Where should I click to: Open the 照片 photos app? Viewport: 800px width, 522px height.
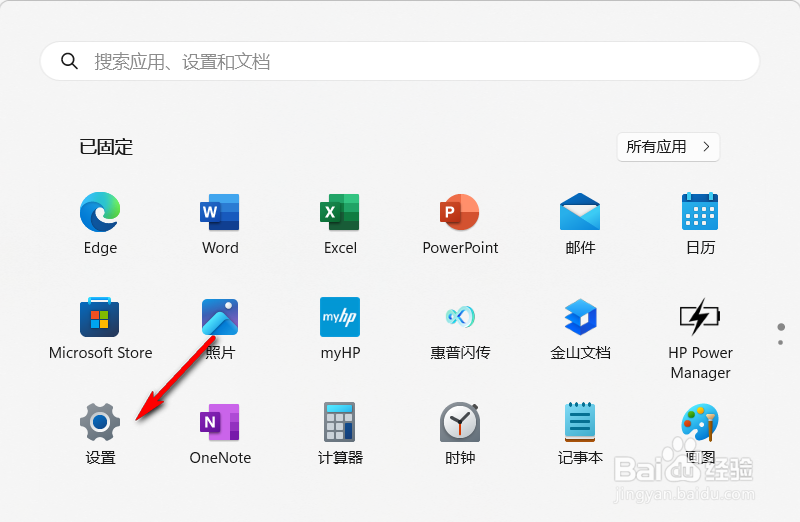tap(220, 328)
